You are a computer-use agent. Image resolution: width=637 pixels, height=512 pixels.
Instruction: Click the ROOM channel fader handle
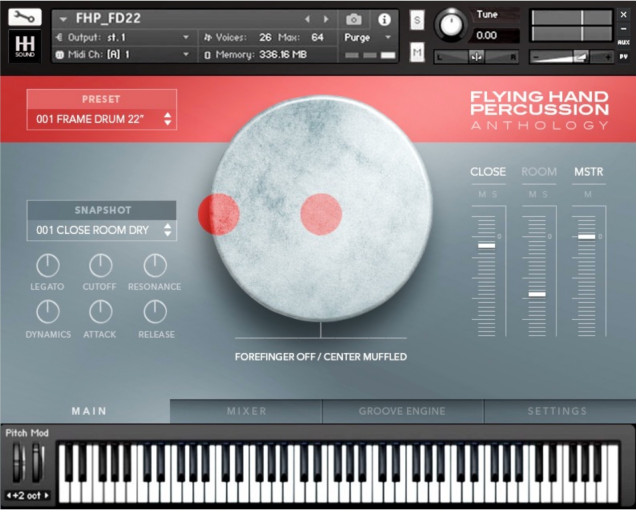point(537,294)
